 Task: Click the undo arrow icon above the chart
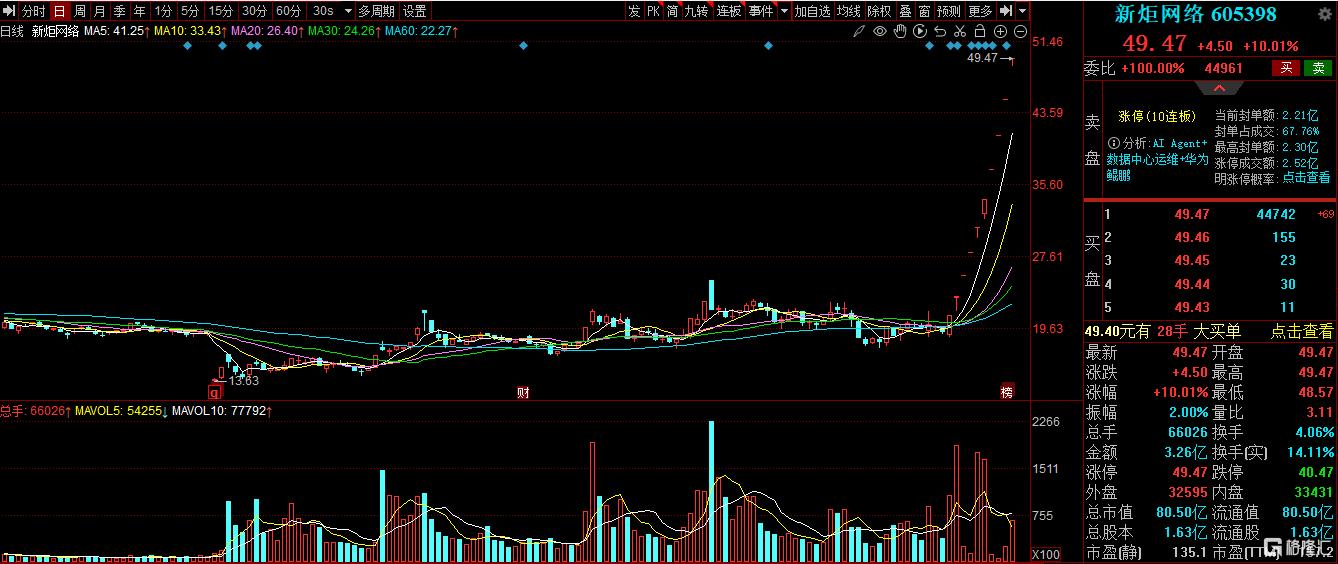tap(940, 31)
